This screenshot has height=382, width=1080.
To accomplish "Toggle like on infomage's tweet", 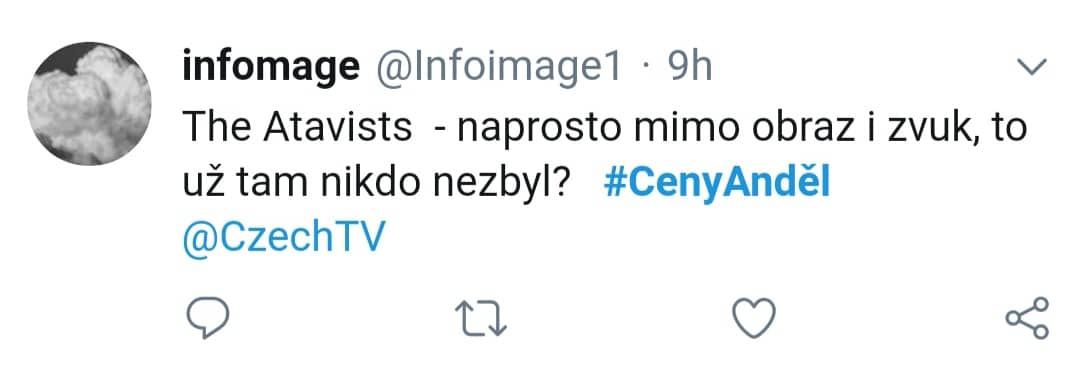I will (x=754, y=318).
